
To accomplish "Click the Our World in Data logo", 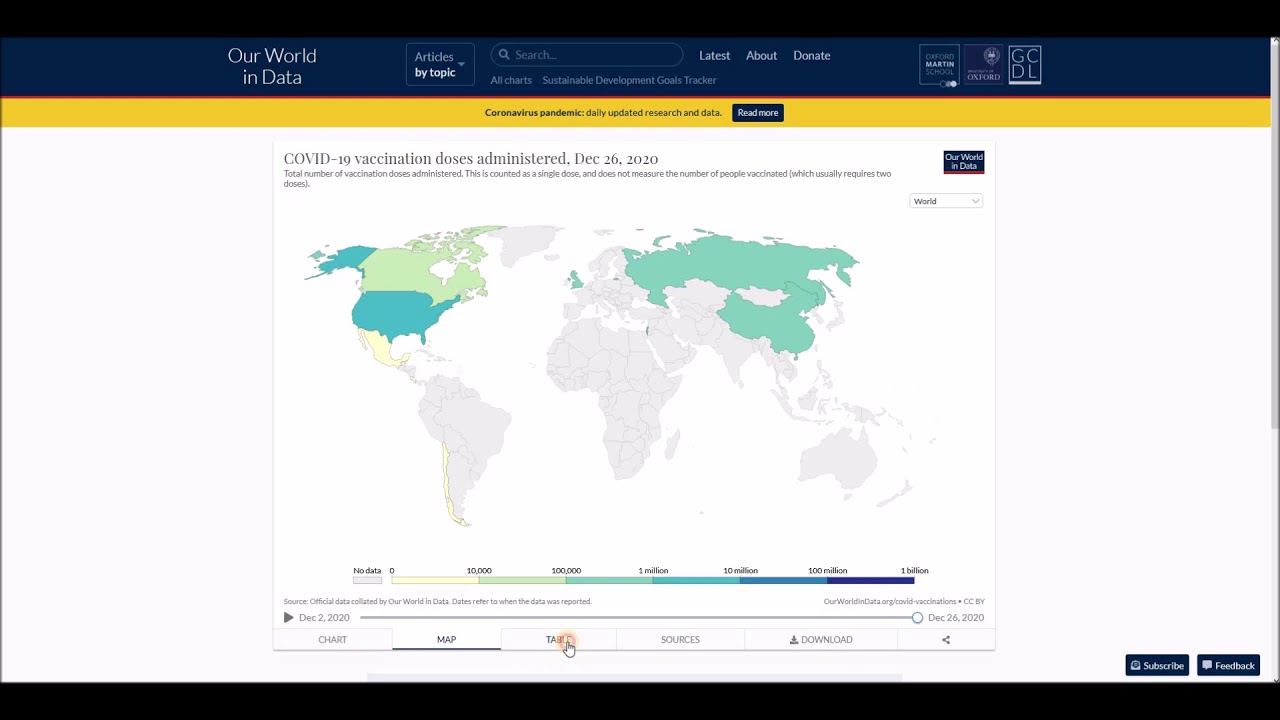I will click(x=272, y=66).
